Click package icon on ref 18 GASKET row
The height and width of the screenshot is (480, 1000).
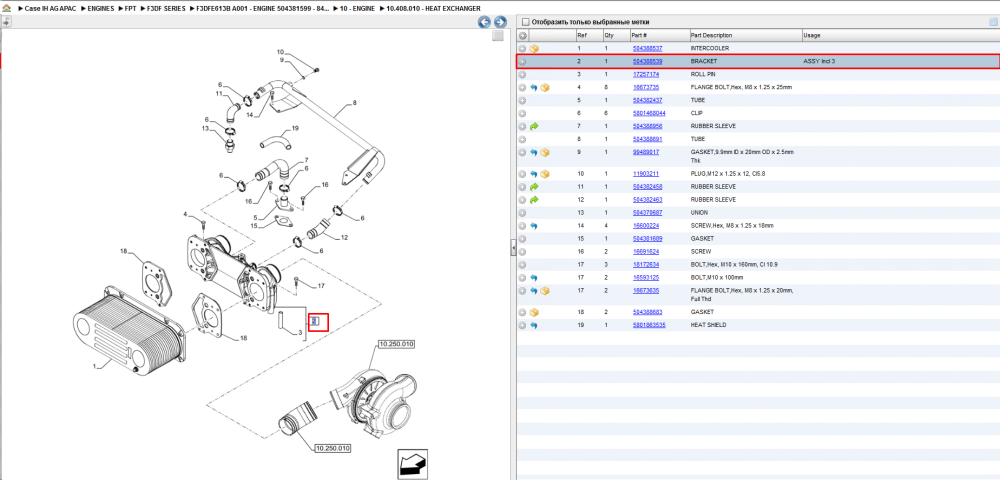pos(534,312)
